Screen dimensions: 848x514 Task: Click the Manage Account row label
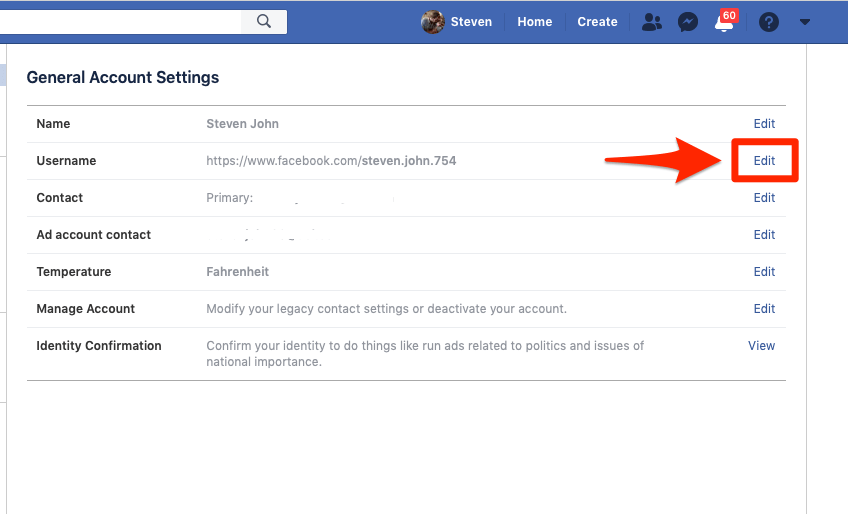(85, 309)
